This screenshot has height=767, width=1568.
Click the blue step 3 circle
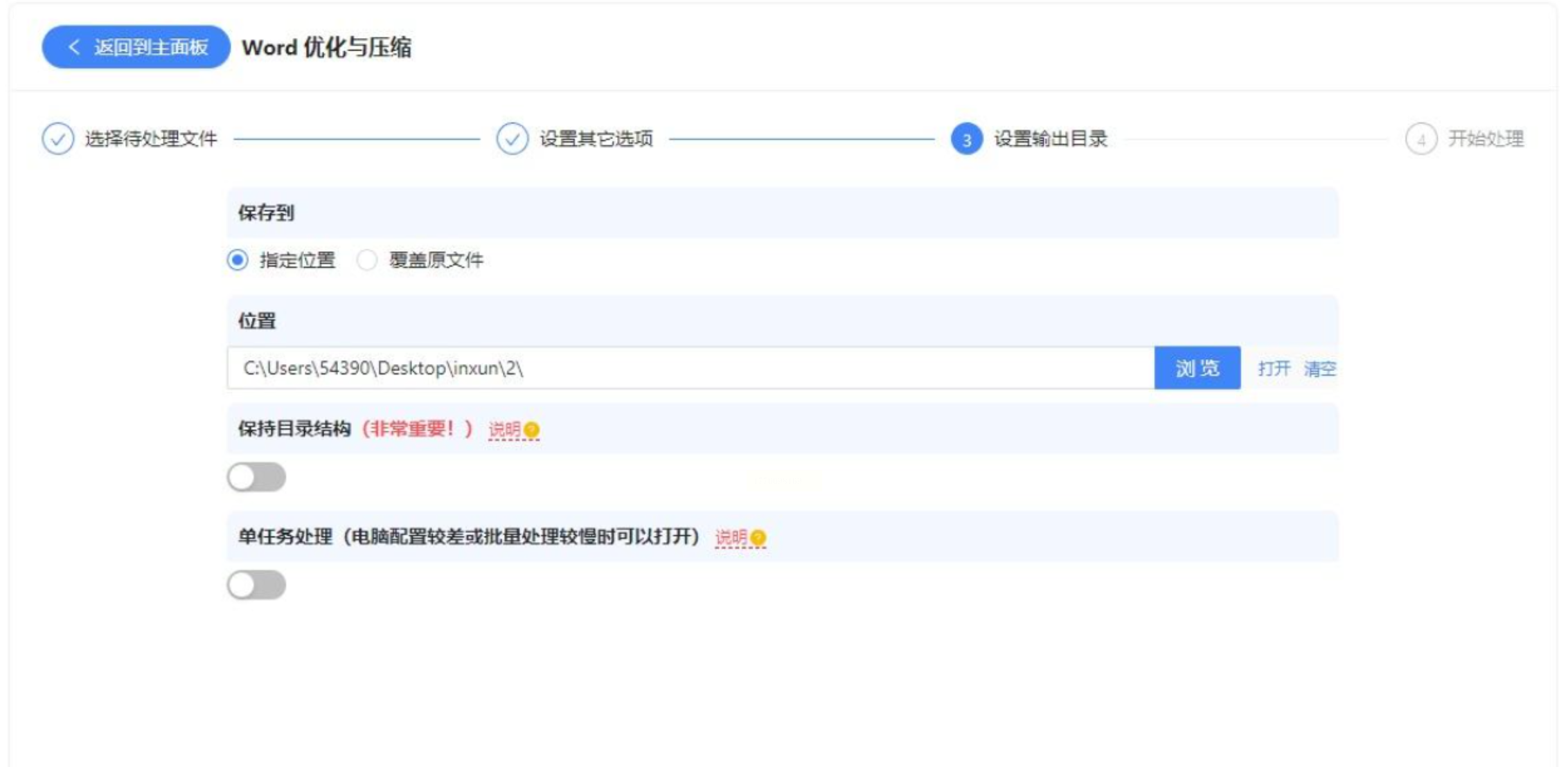(x=966, y=139)
